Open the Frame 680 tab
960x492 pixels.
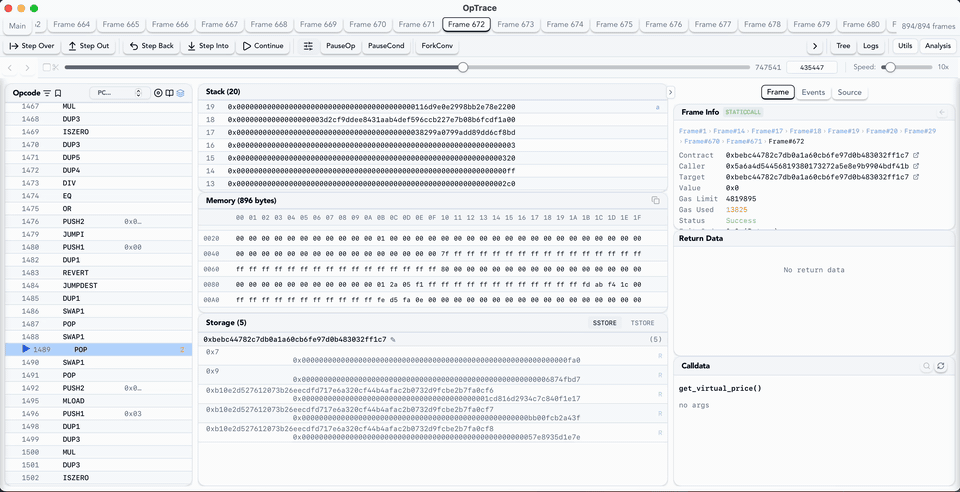(861, 24)
